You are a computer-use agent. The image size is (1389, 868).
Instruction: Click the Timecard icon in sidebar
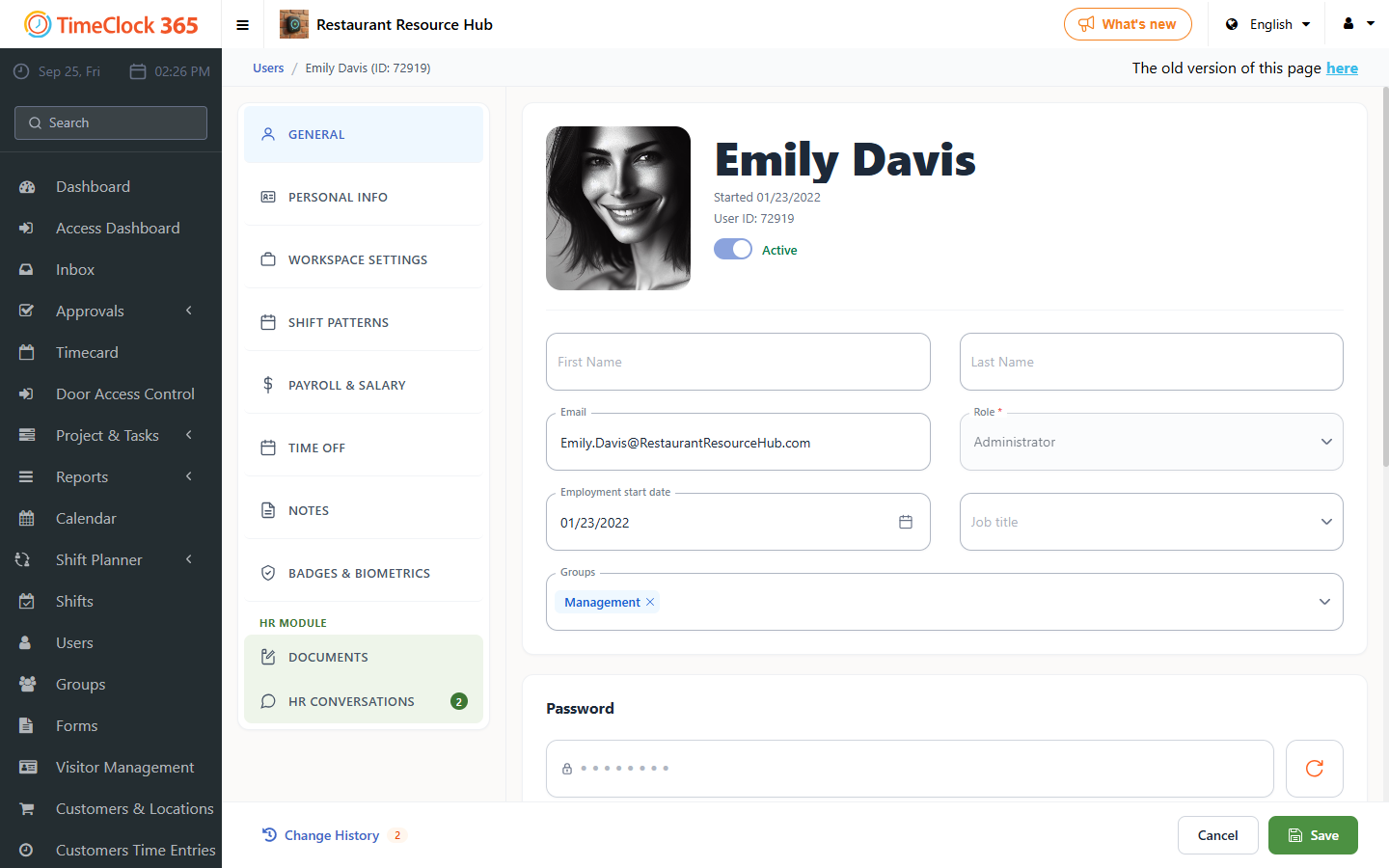[x=27, y=353]
